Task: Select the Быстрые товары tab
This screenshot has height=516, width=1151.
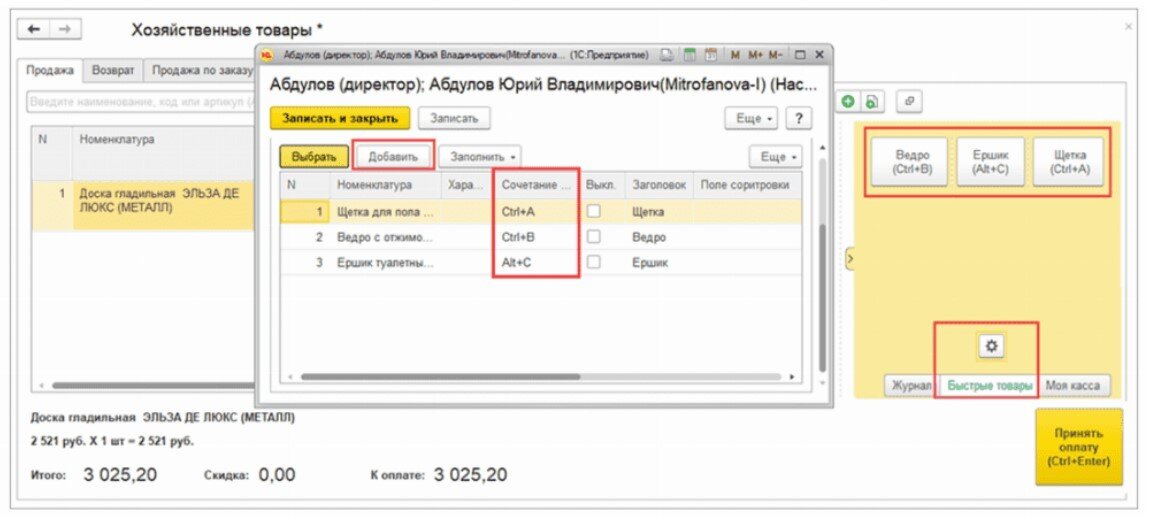Action: pos(990,385)
